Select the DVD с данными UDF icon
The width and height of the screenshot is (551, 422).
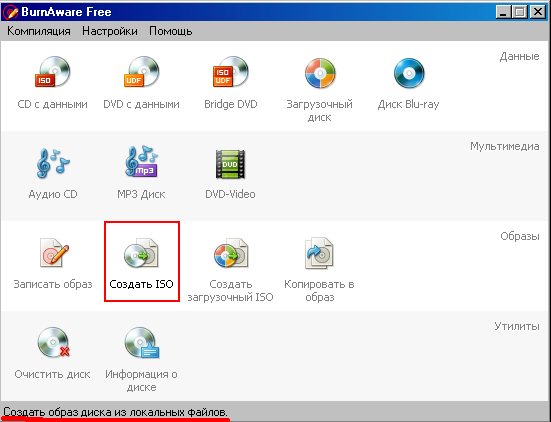(141, 72)
